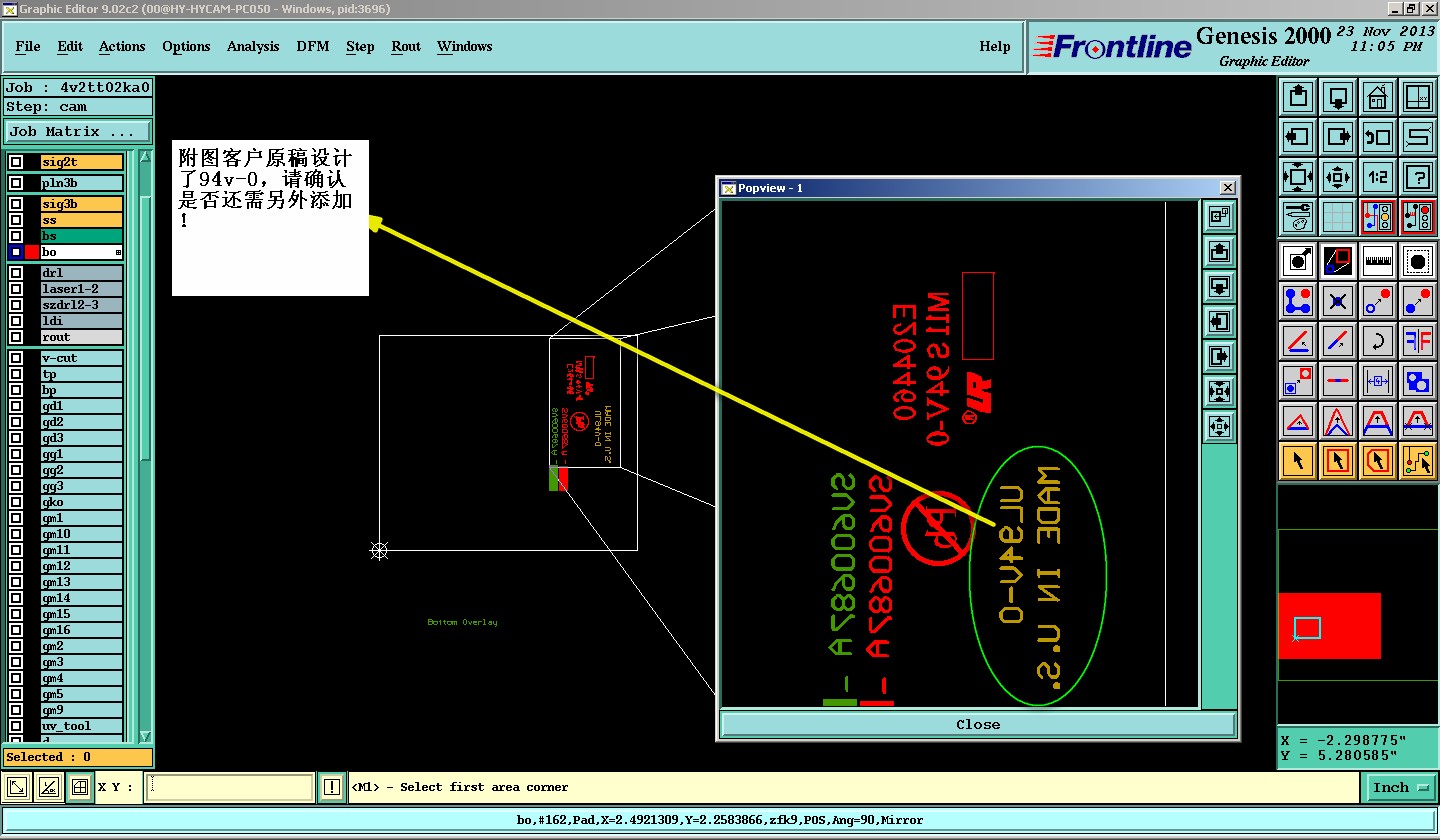Click the pan right arrow icon
Viewport: 1440px width, 840px height.
click(x=1338, y=137)
